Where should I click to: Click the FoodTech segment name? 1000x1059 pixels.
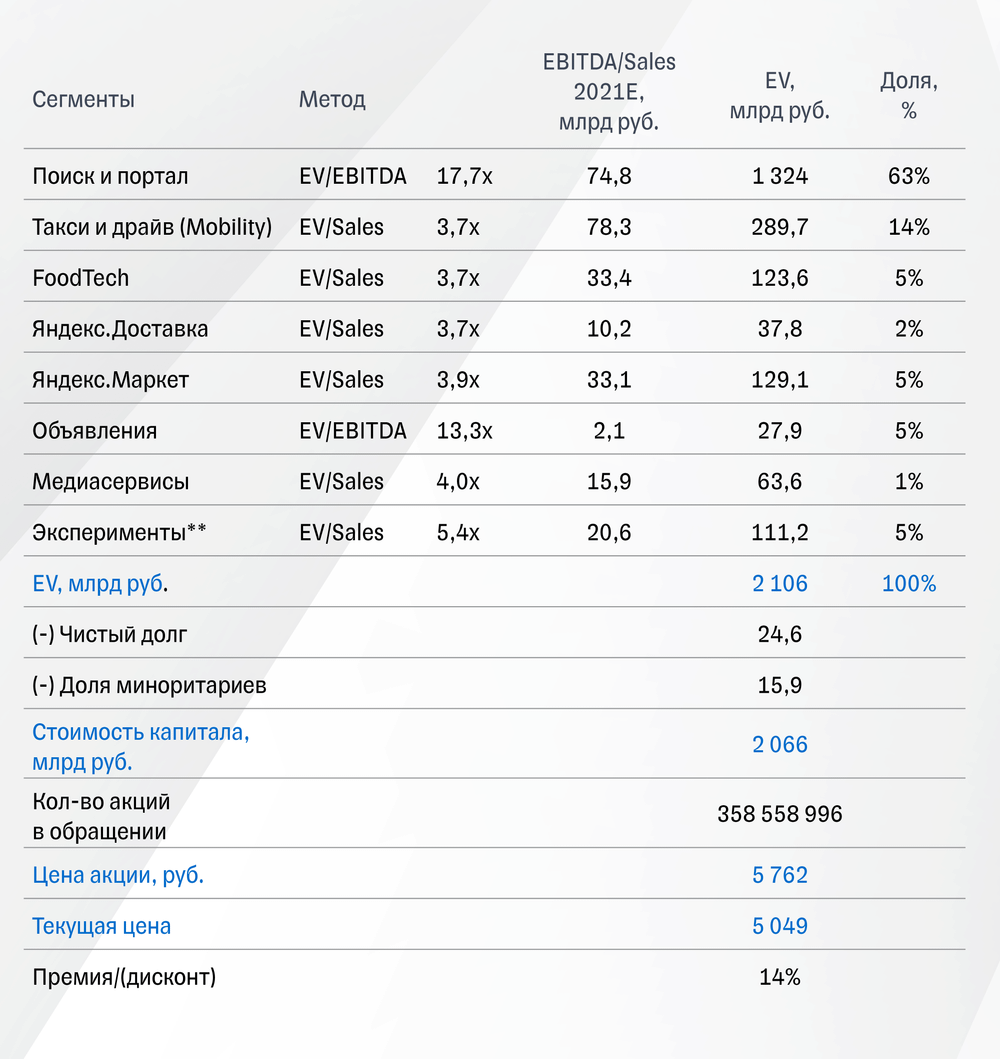coord(80,279)
